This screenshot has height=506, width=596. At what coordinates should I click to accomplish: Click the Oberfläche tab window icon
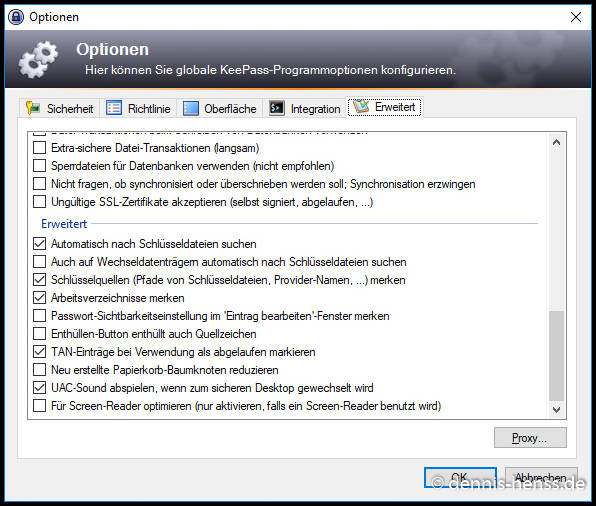(190, 108)
